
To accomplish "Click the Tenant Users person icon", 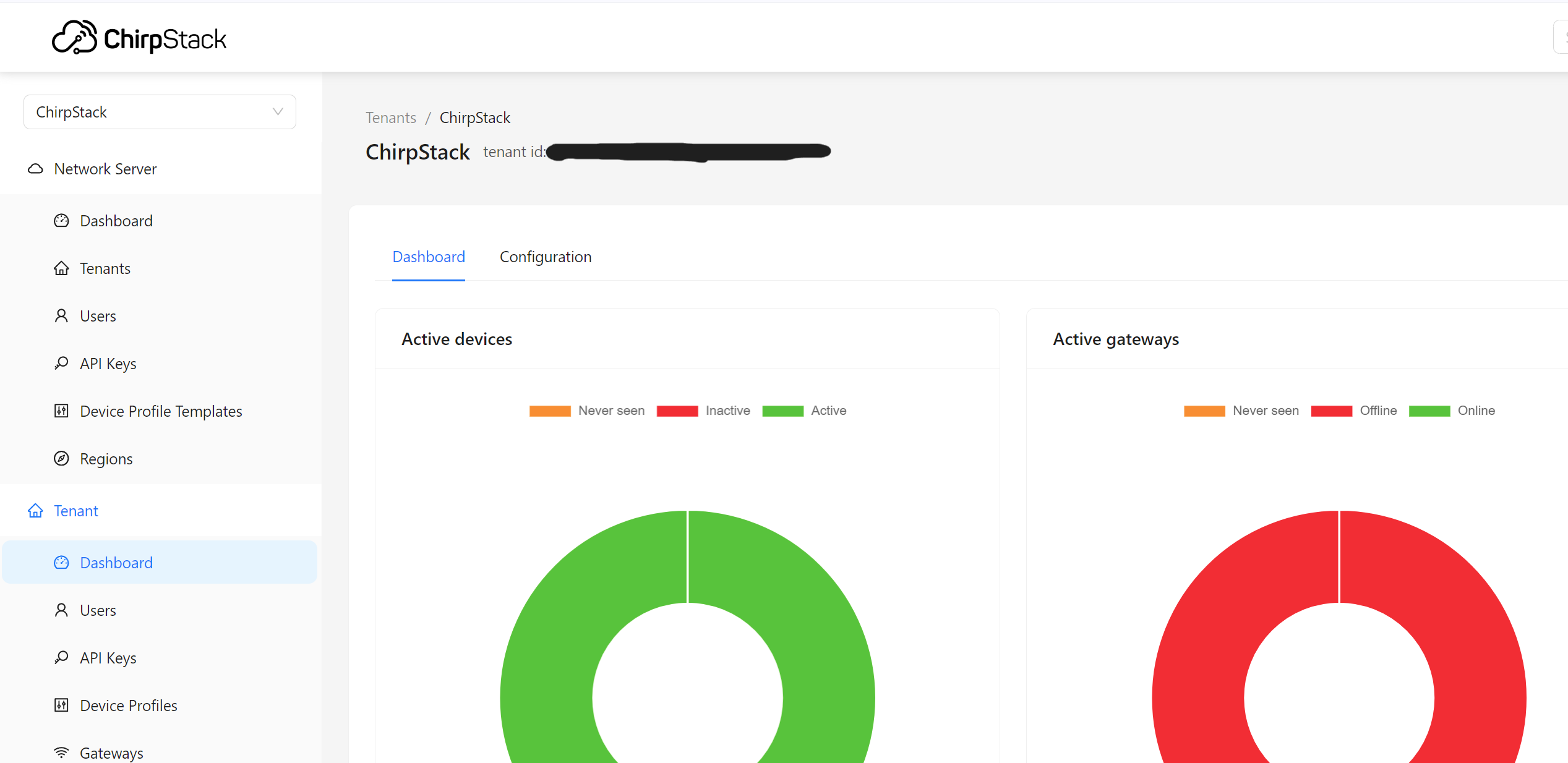I will pyautogui.click(x=61, y=610).
